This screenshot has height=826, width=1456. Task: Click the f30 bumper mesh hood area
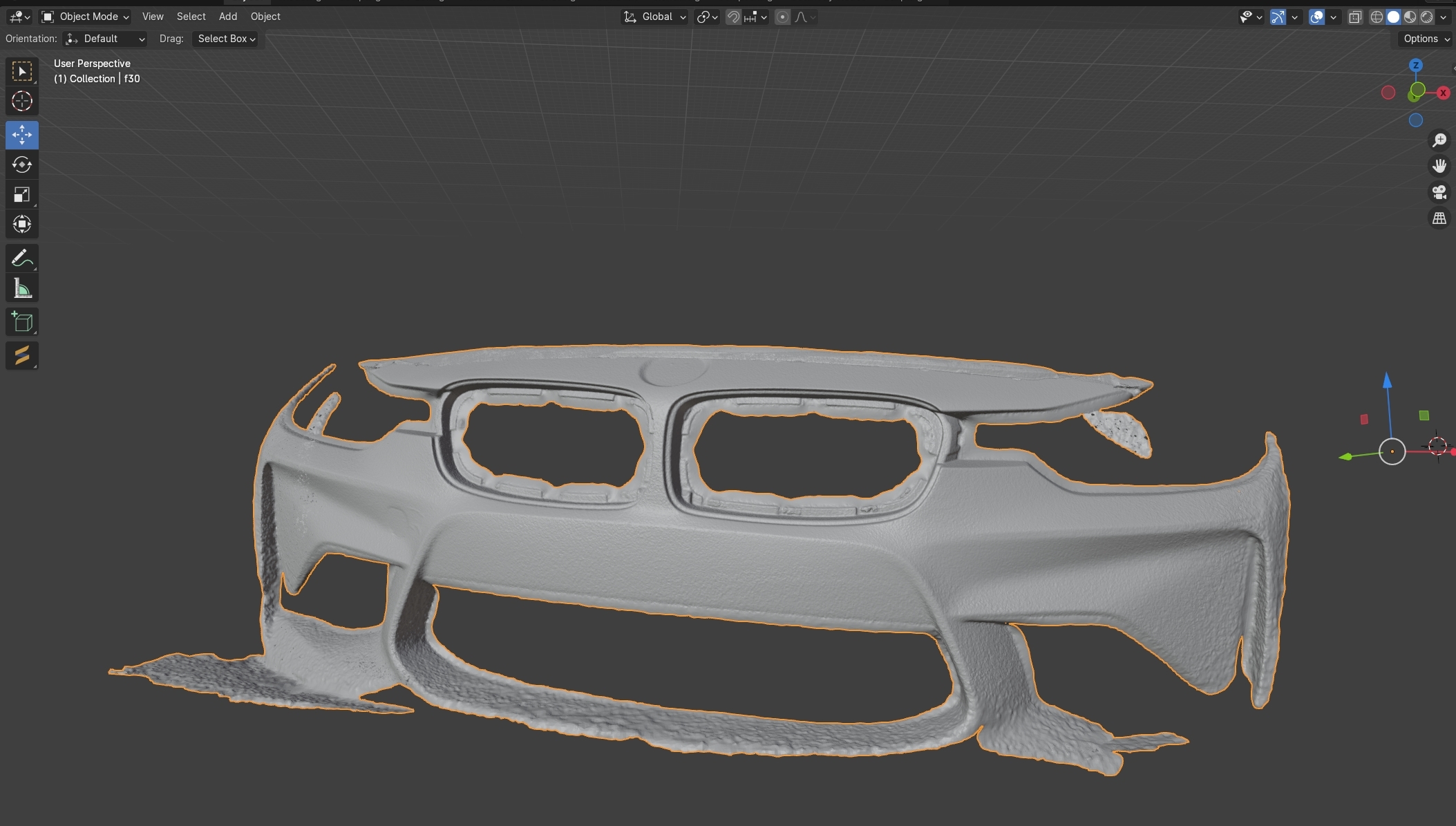[760, 377]
